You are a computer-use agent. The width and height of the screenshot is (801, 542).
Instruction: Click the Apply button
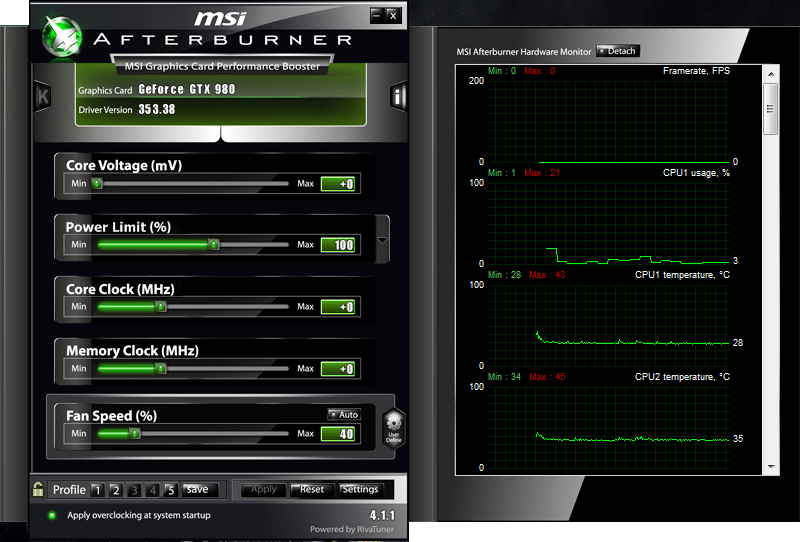(x=263, y=489)
